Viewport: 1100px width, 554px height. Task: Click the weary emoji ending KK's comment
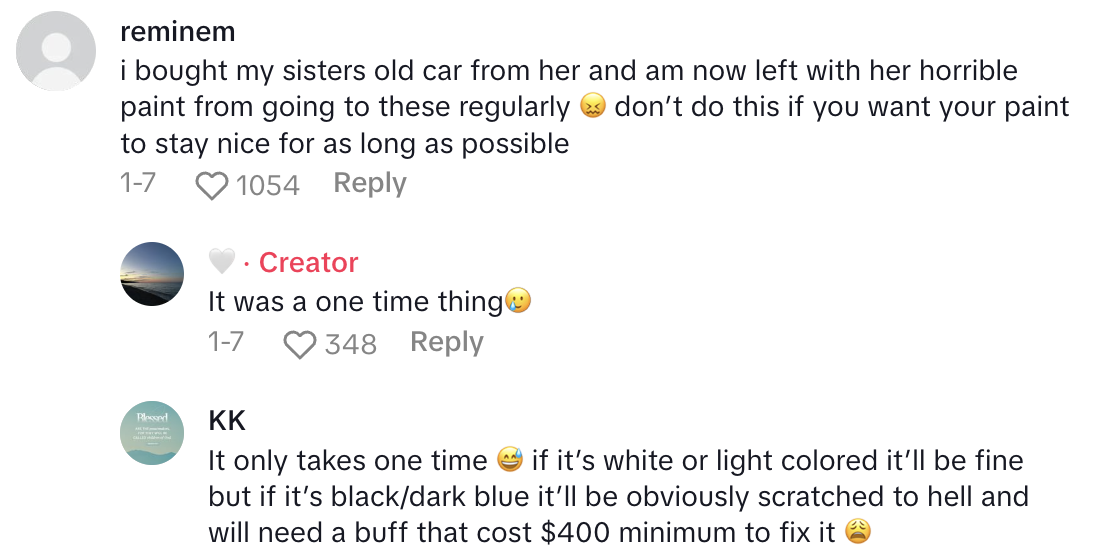(857, 531)
